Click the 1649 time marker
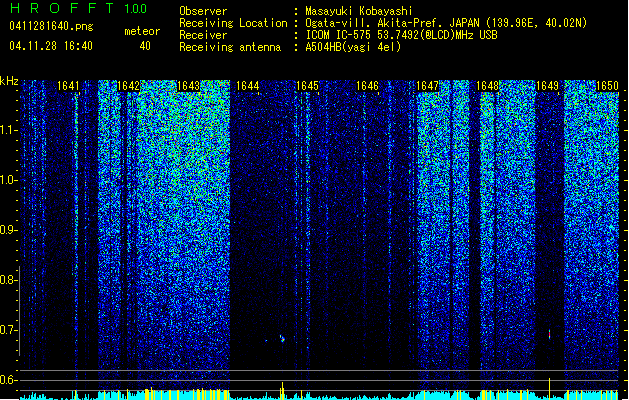 (548, 86)
